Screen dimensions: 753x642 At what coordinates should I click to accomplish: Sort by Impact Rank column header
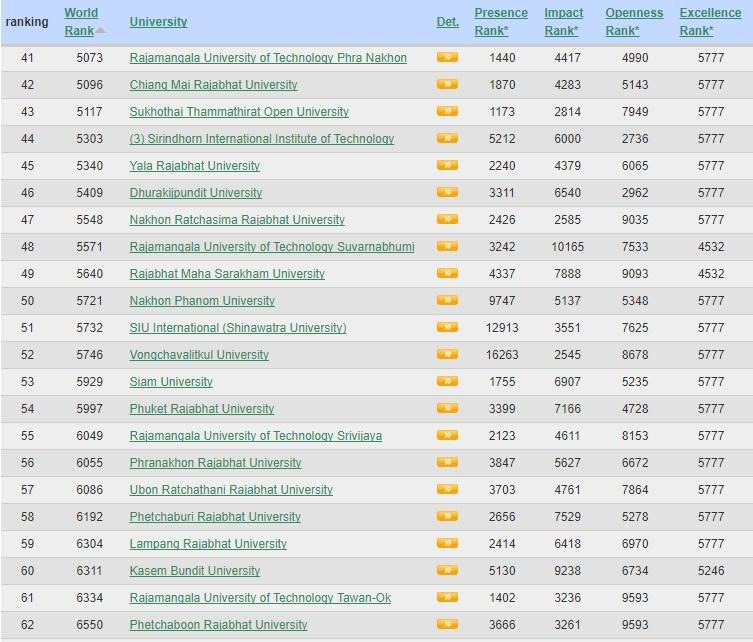click(563, 22)
